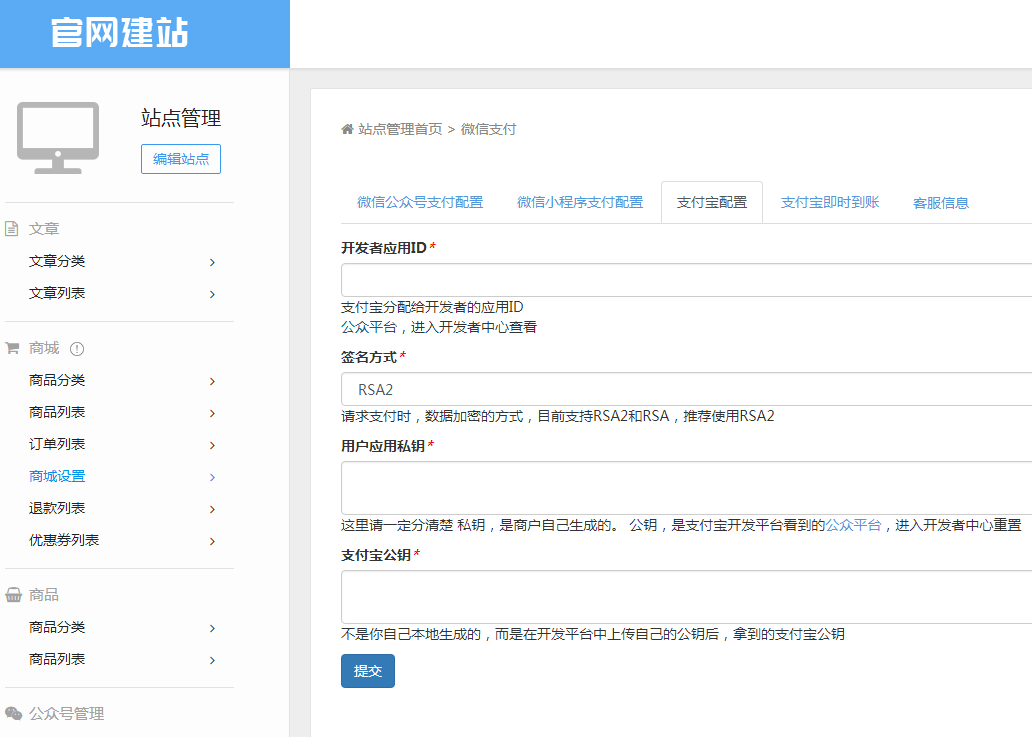1032x737 pixels.
Task: Expand the 优惠券列表 submenu chevron
Action: click(211, 540)
